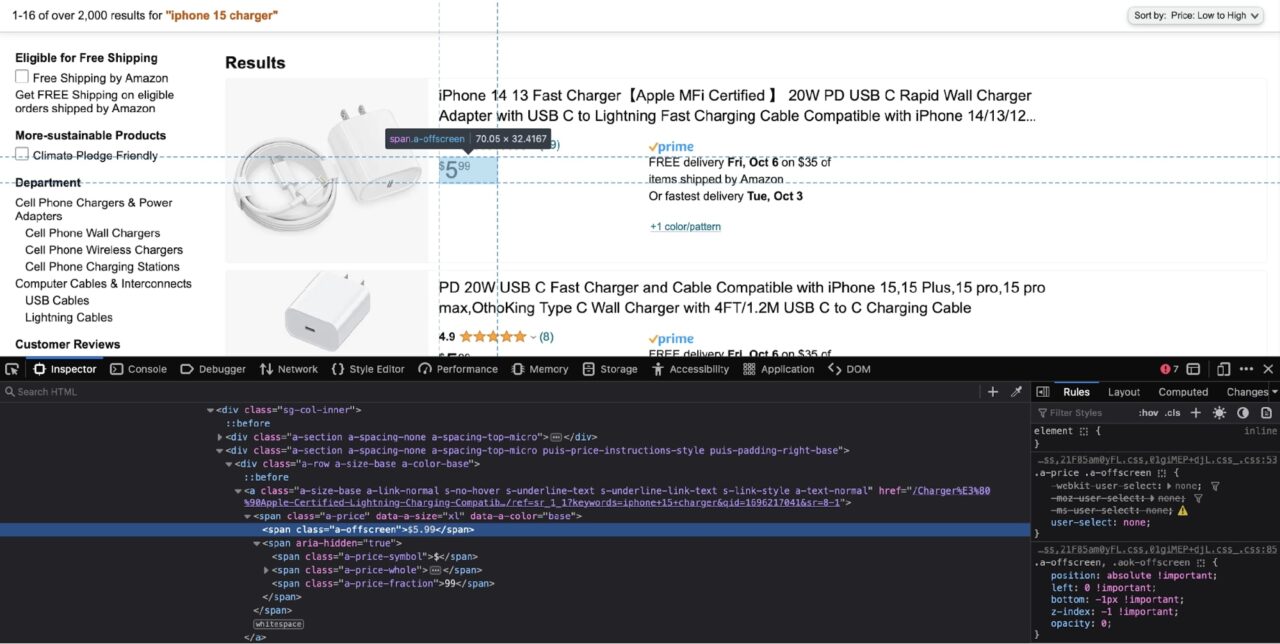Toggle print media simulation icon
The image size is (1280, 644).
pos(1266,413)
